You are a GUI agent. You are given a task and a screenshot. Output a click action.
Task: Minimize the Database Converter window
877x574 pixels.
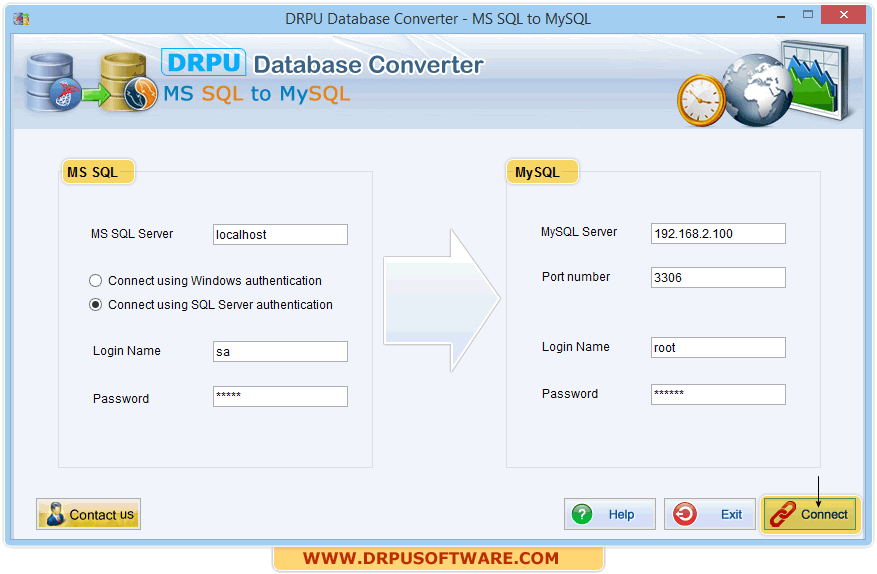pyautogui.click(x=781, y=17)
